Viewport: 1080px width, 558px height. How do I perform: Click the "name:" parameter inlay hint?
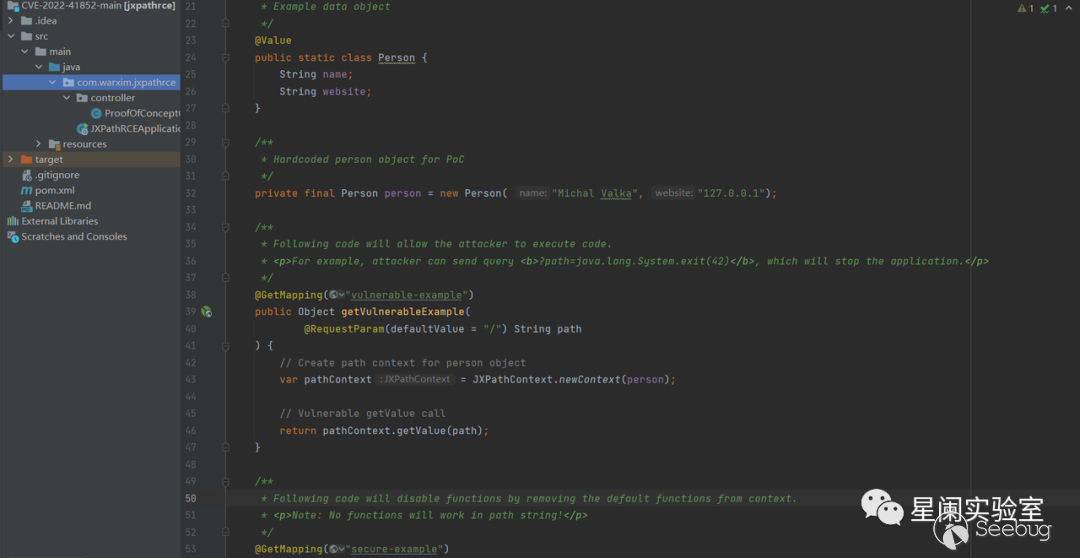point(532,194)
